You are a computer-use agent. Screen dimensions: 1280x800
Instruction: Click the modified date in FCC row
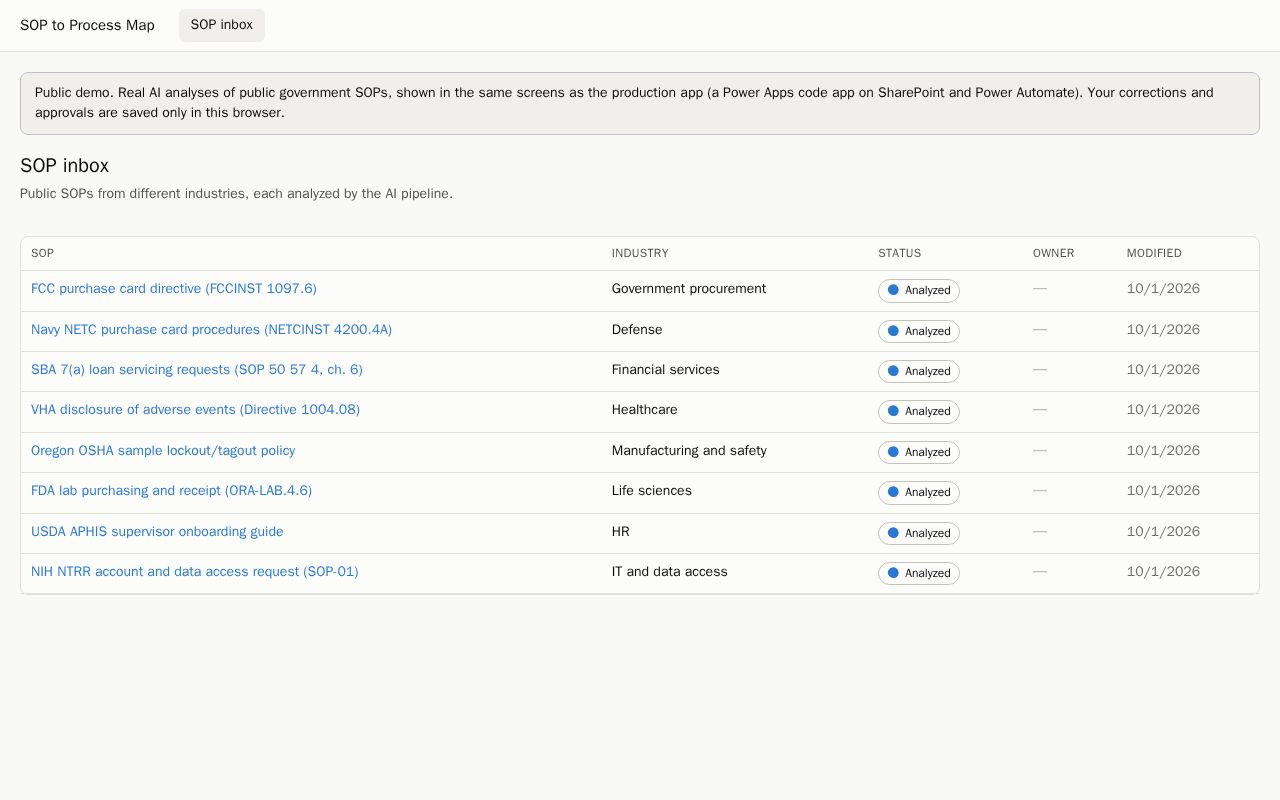(1163, 289)
